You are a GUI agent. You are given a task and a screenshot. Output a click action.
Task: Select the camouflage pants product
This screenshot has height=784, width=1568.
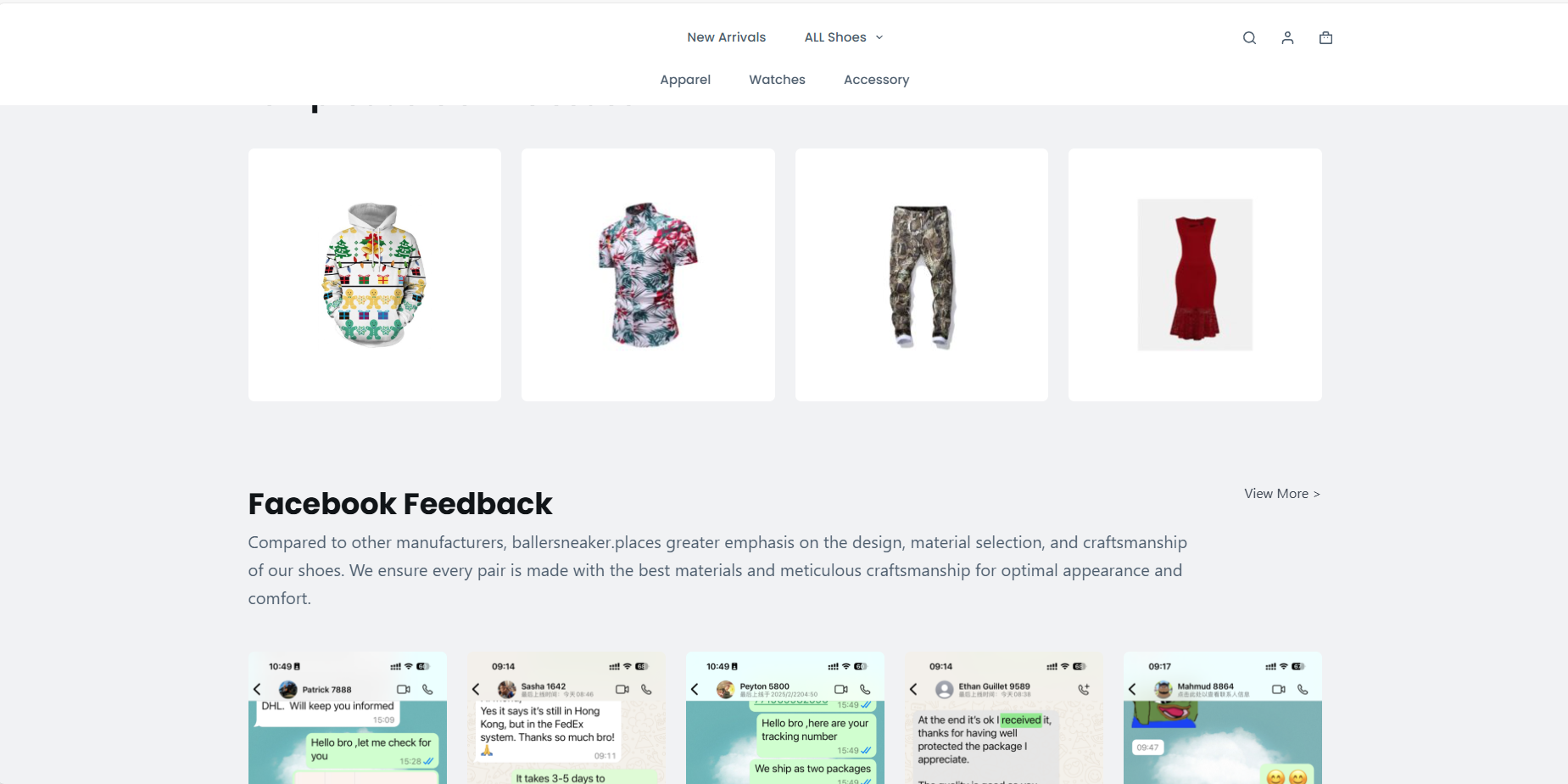[x=922, y=275]
